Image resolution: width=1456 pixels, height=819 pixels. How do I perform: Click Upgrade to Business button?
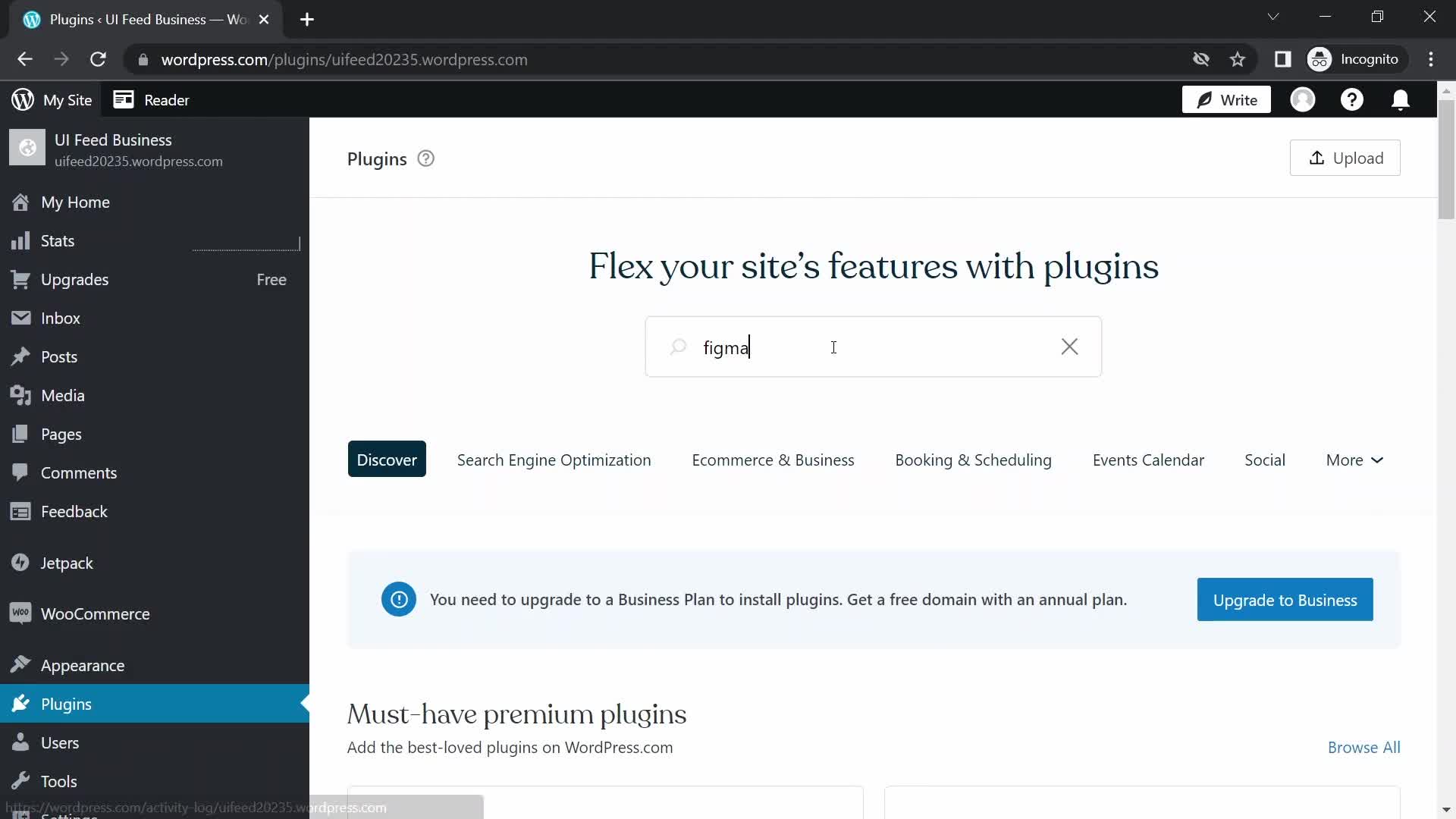click(x=1285, y=599)
